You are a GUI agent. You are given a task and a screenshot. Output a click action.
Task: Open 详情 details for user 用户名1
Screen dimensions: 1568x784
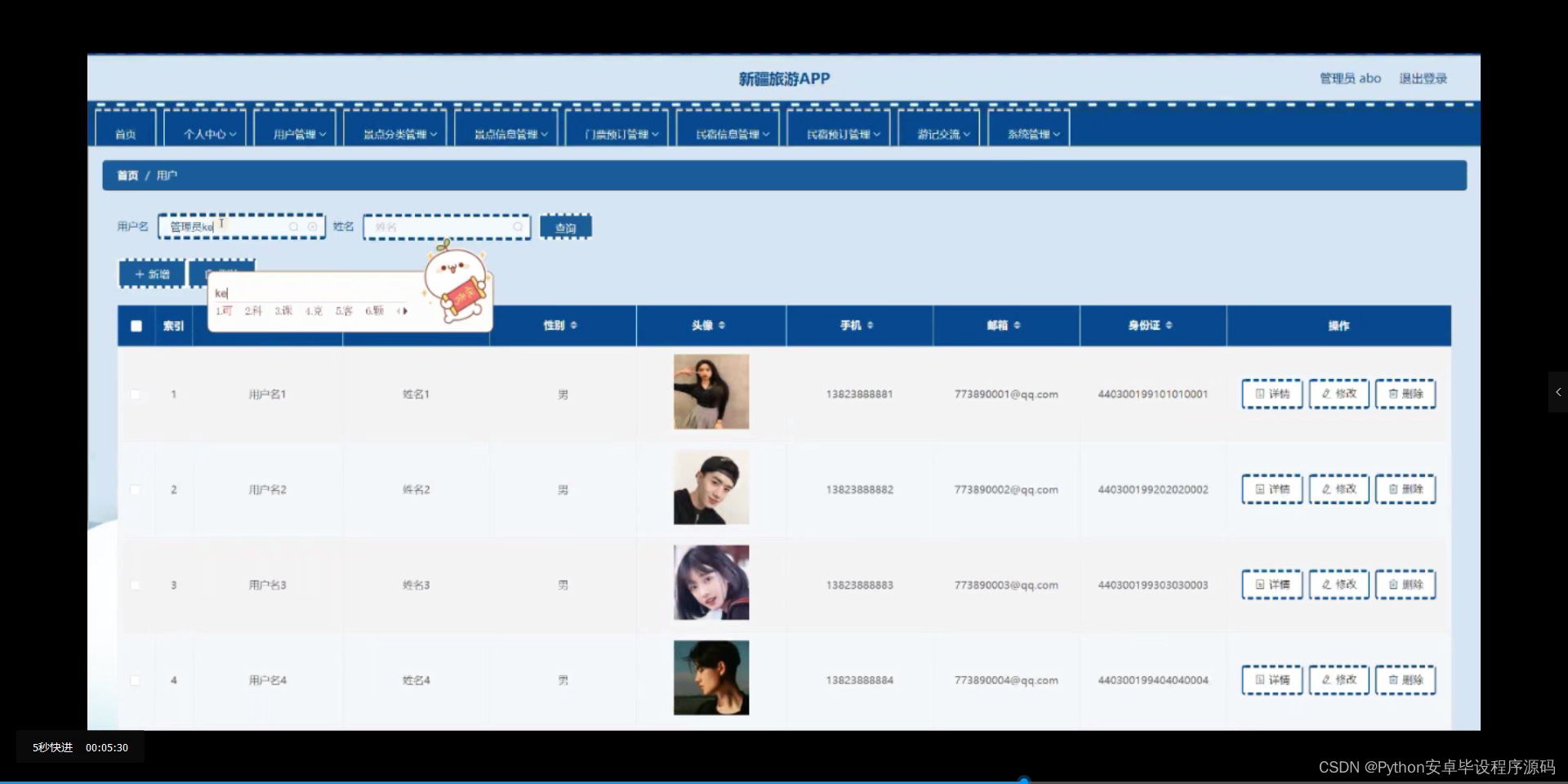pos(1272,393)
